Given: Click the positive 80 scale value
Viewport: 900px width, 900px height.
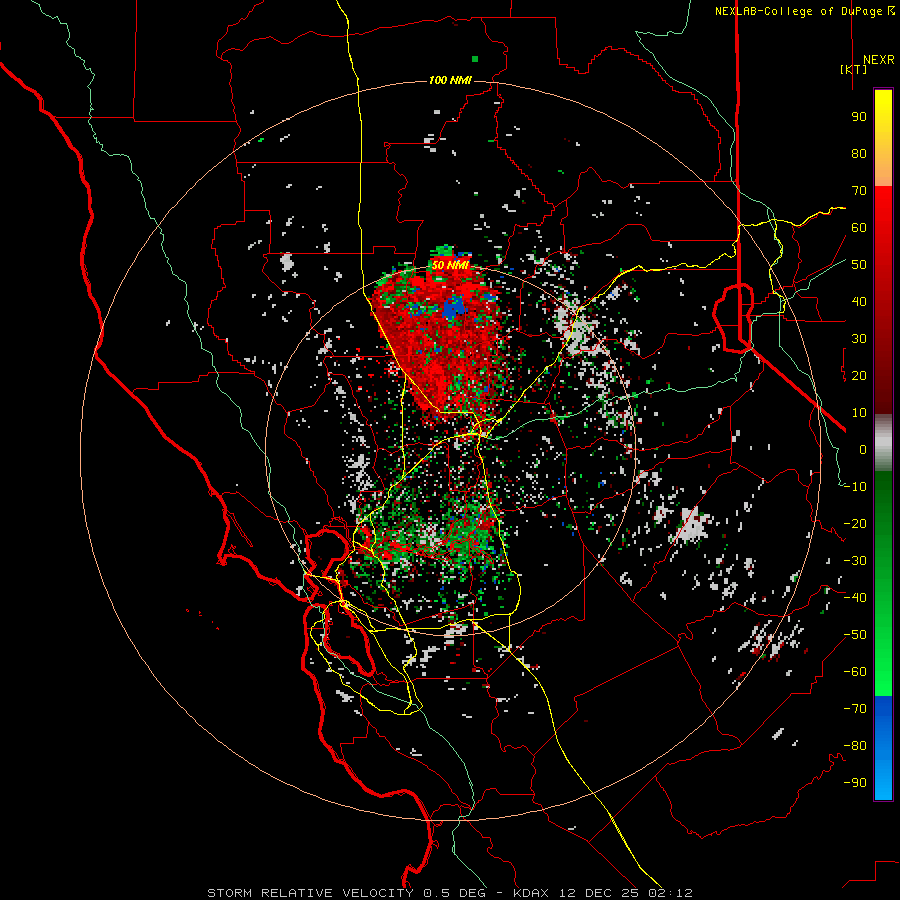Looking at the screenshot, I should pos(859,153).
